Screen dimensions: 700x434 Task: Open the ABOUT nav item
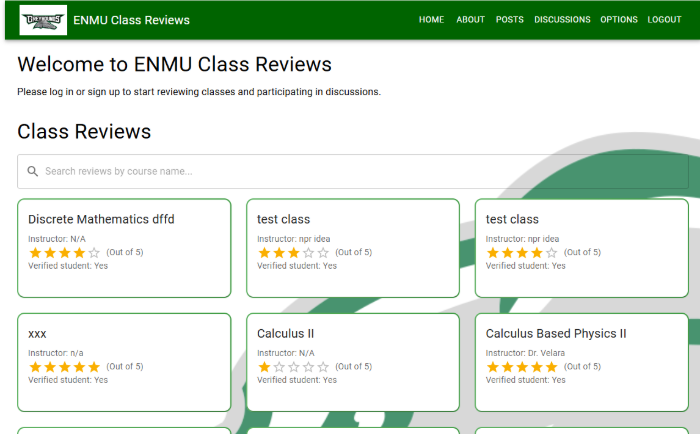pos(470,20)
